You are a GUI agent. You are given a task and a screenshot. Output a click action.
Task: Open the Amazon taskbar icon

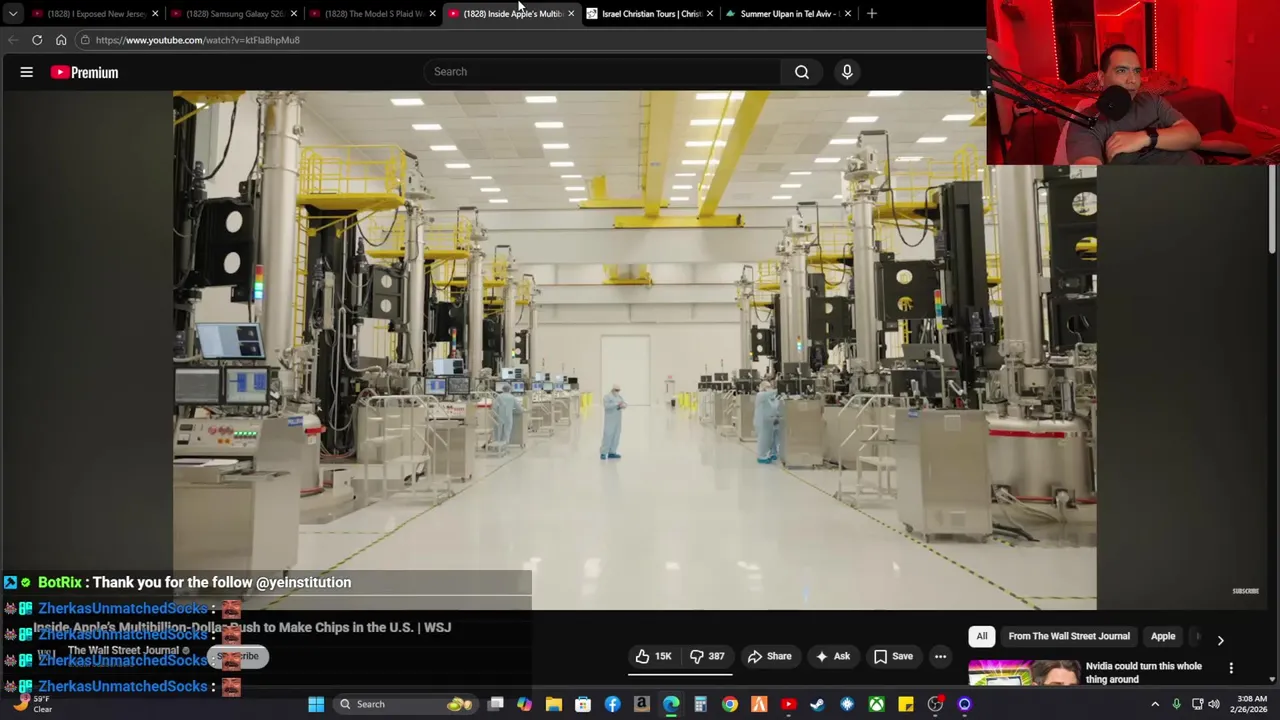pos(642,704)
